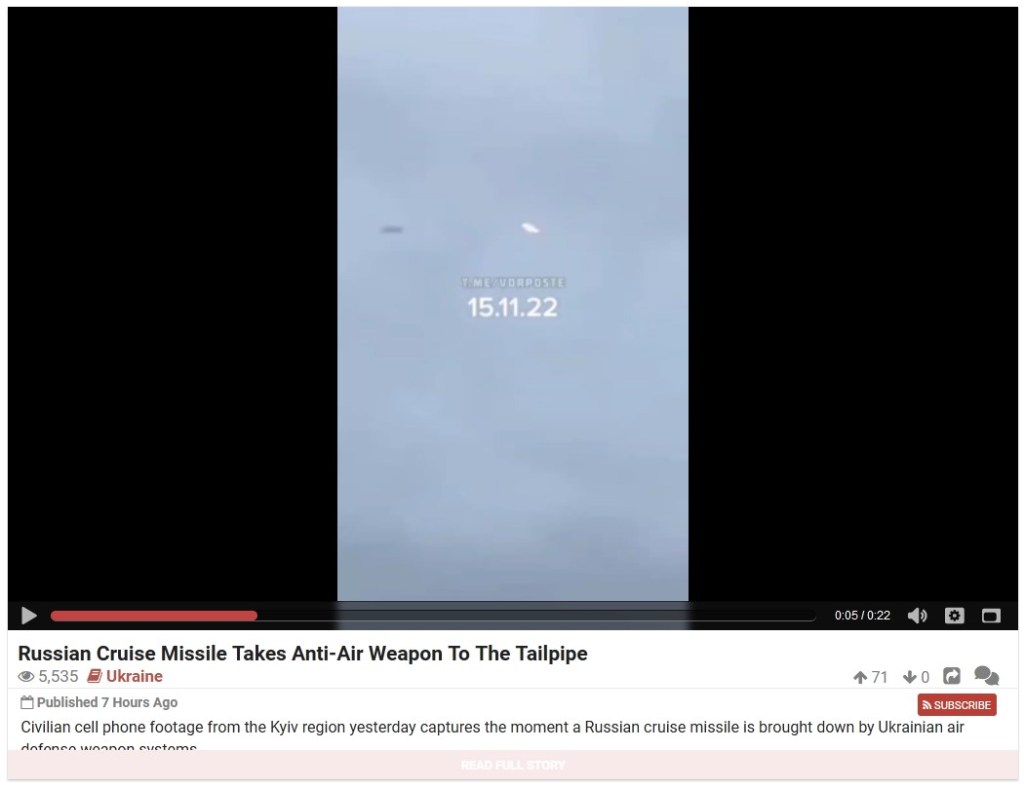This screenshot has height=788, width=1024.
Task: Click the video frame showing the 15.11.22 date
Action: point(513,304)
